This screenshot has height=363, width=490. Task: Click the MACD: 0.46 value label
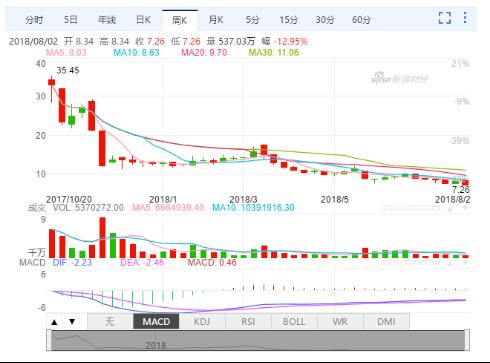212,262
